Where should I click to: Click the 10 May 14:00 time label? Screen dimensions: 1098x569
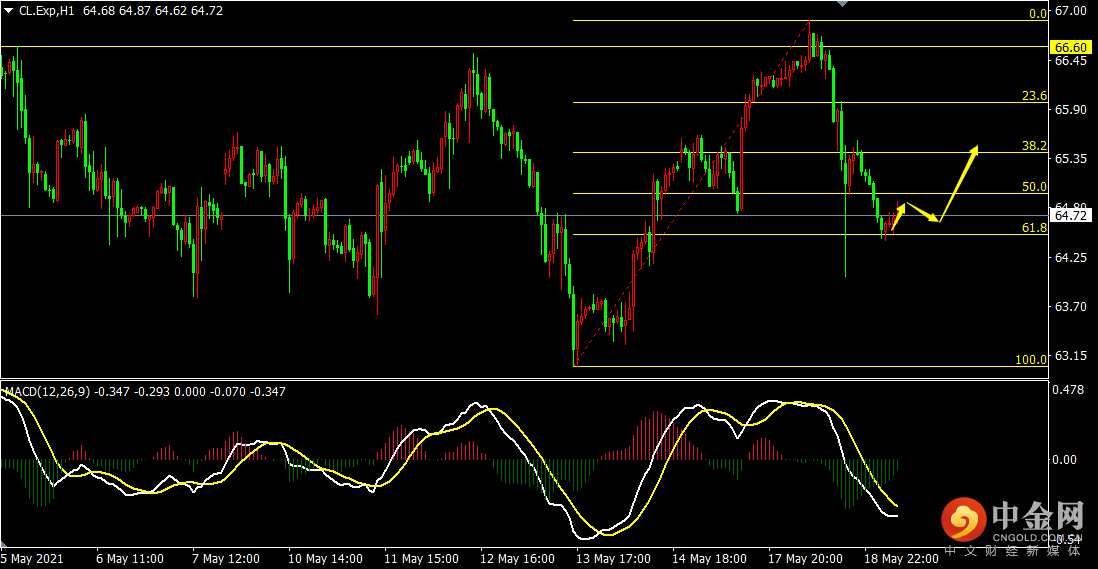point(325,559)
